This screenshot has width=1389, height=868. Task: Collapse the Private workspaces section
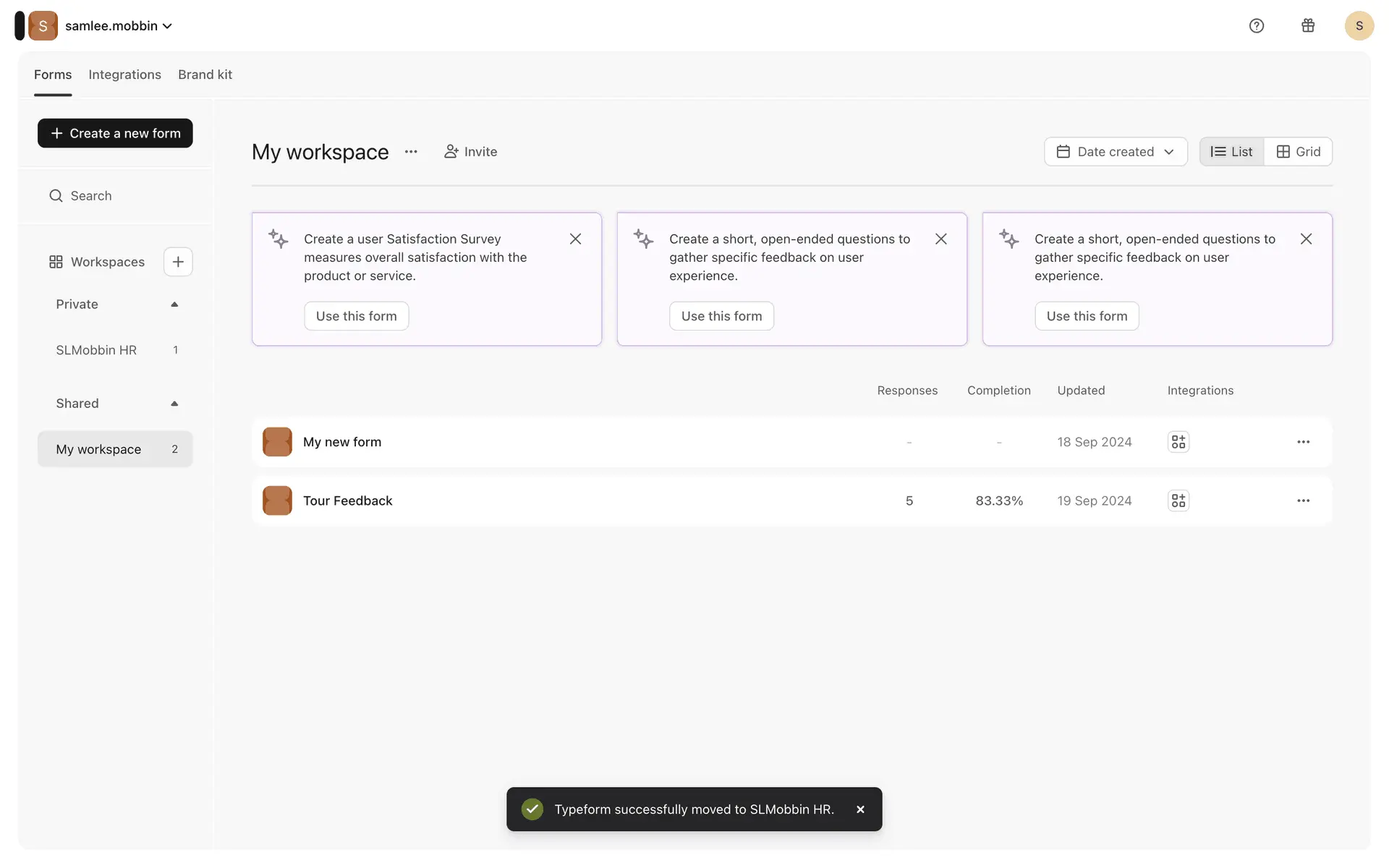pos(174,305)
